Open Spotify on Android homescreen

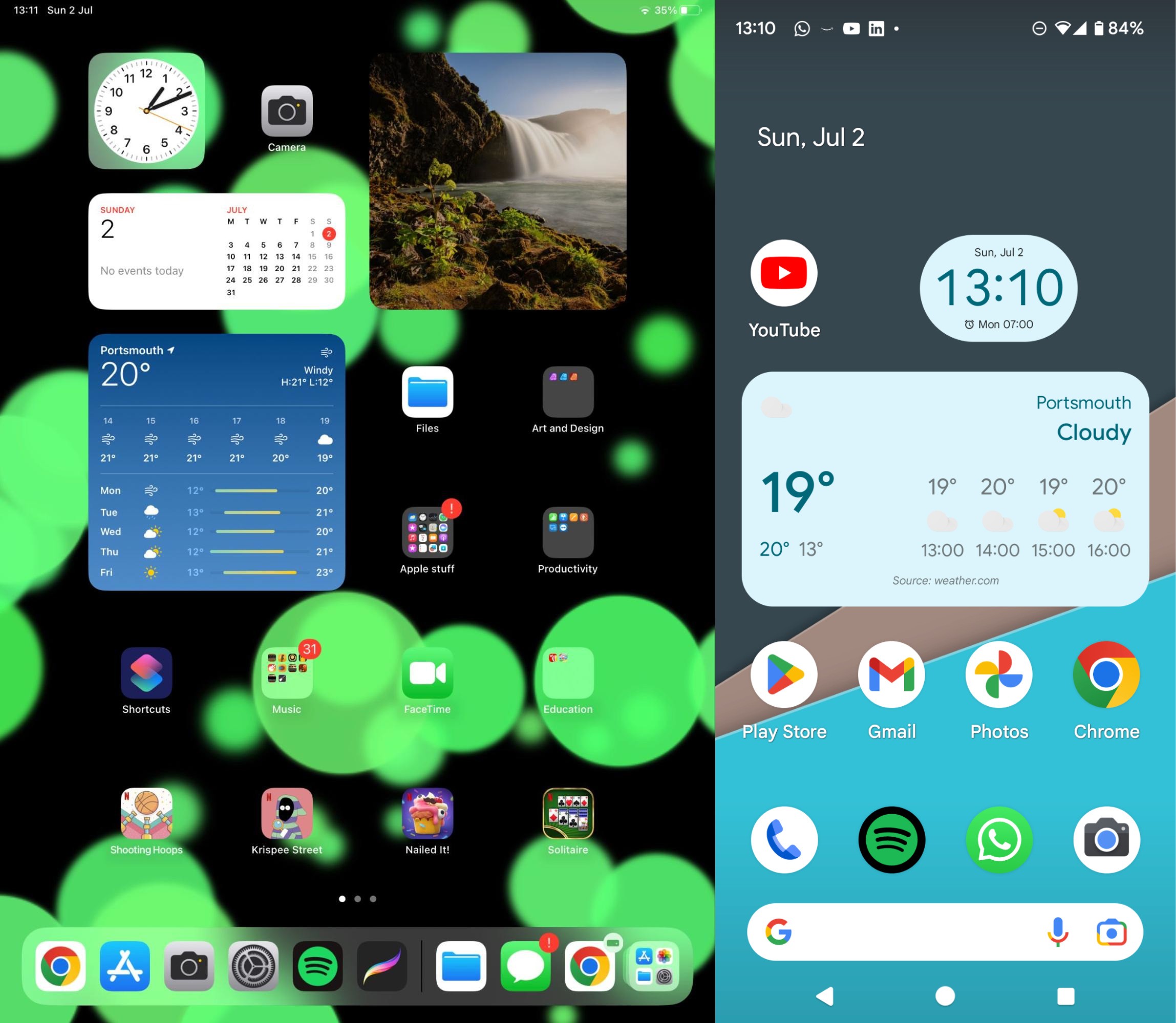[891, 840]
